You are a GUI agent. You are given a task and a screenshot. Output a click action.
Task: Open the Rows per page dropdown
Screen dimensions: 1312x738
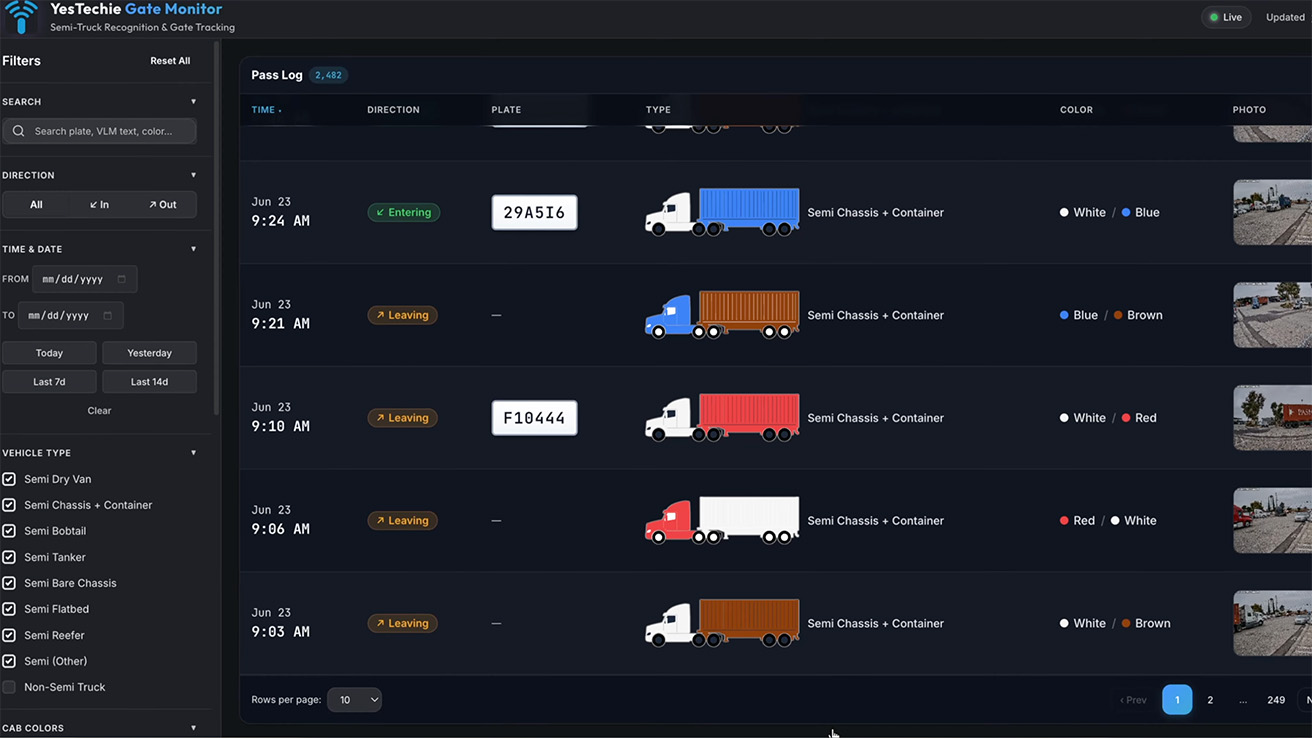click(355, 700)
